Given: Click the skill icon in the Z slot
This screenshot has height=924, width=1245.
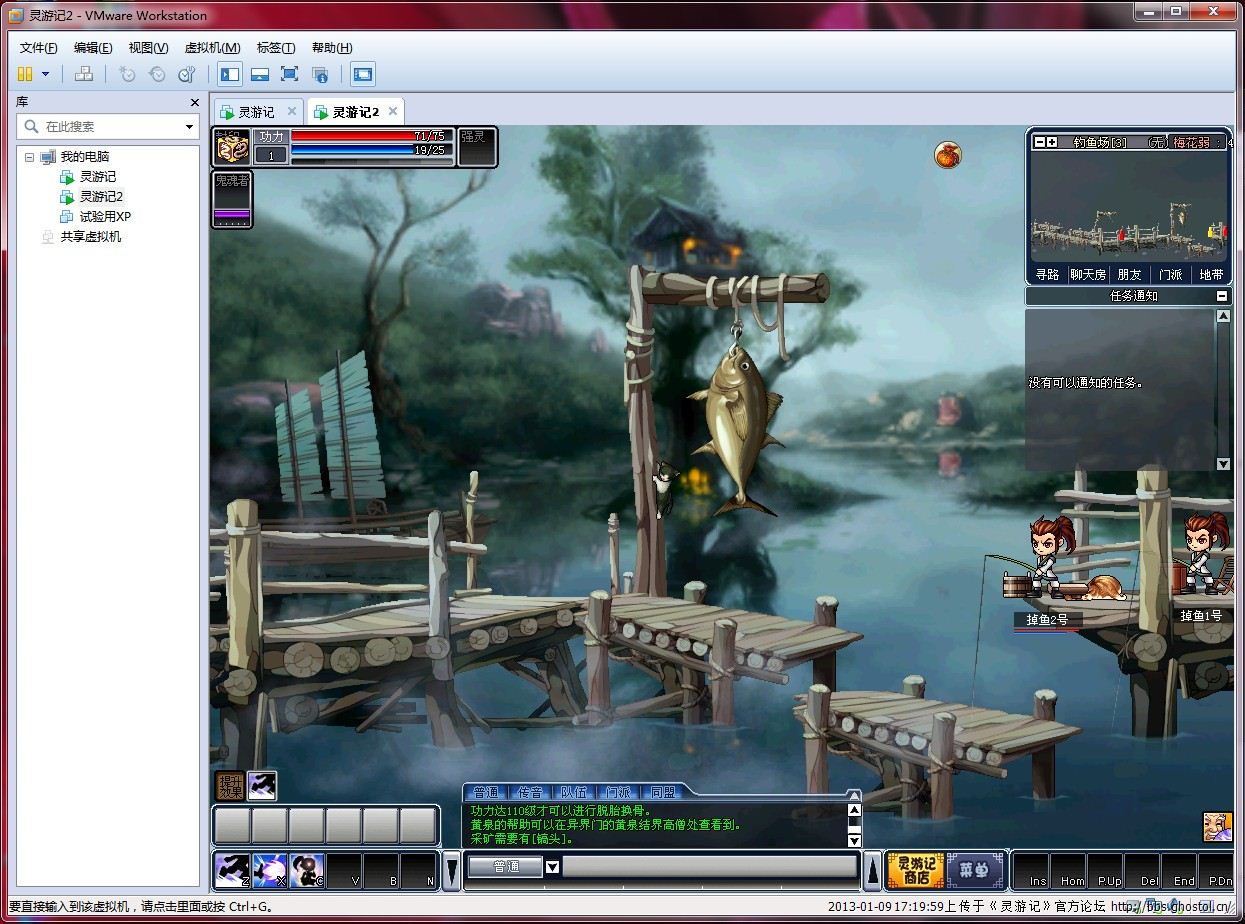Looking at the screenshot, I should click(x=231, y=870).
